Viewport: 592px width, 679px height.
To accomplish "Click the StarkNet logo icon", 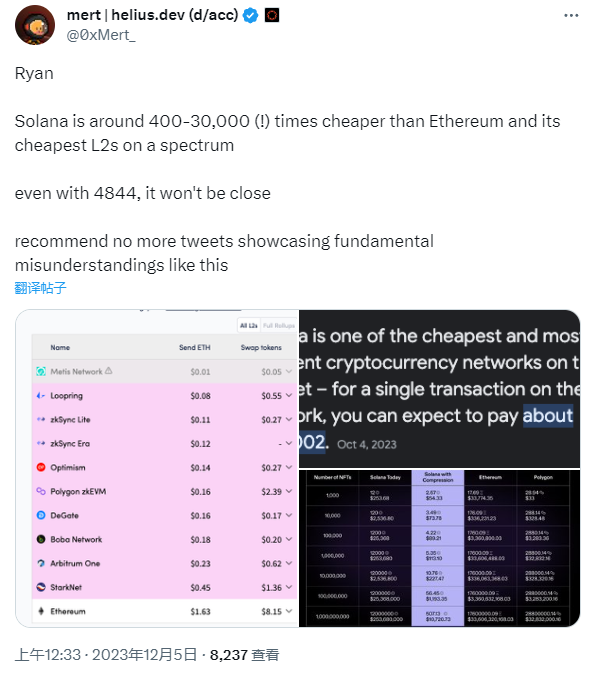I will tap(41, 587).
